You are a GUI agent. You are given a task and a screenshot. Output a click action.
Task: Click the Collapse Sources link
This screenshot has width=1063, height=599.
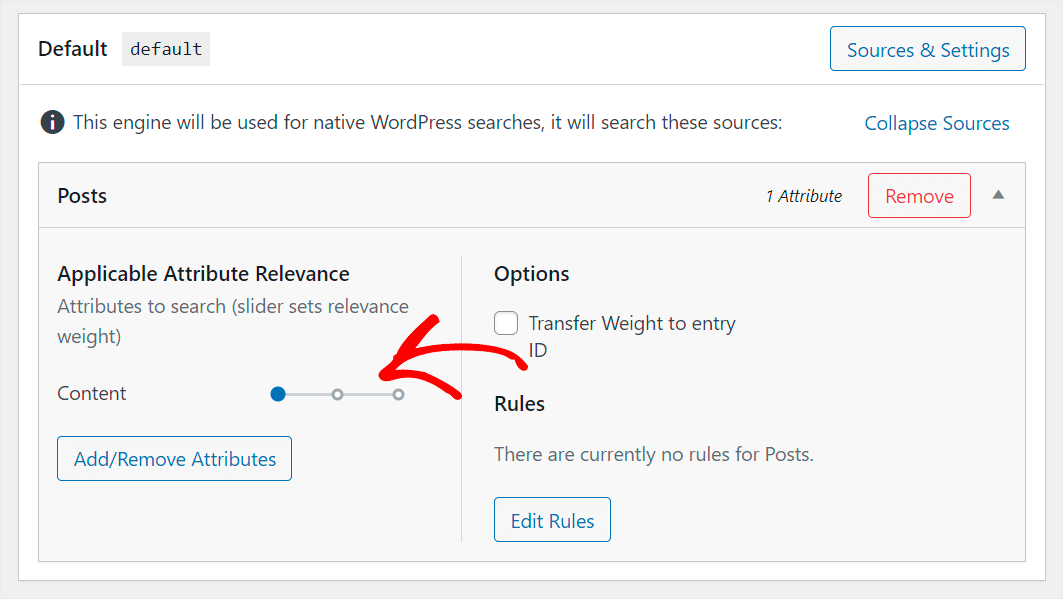coord(936,123)
